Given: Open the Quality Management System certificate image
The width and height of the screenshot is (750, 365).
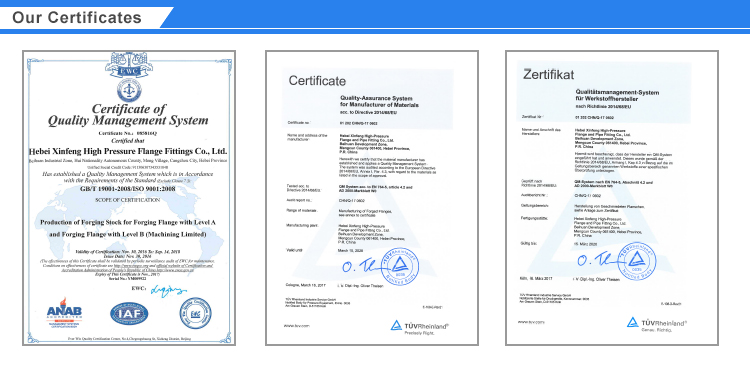Looking at the screenshot, I should [129, 198].
